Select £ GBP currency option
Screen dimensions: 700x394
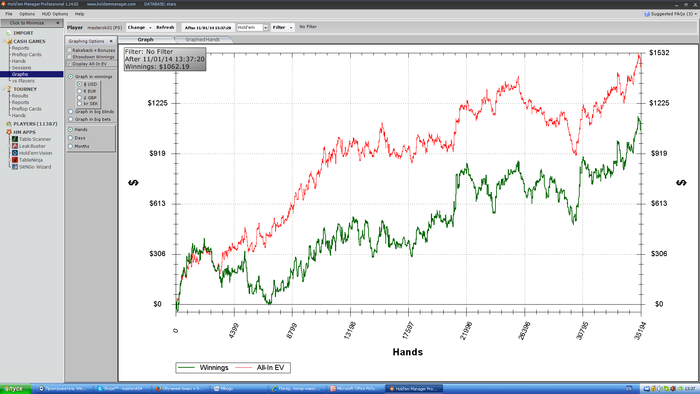pyautogui.click(x=79, y=98)
